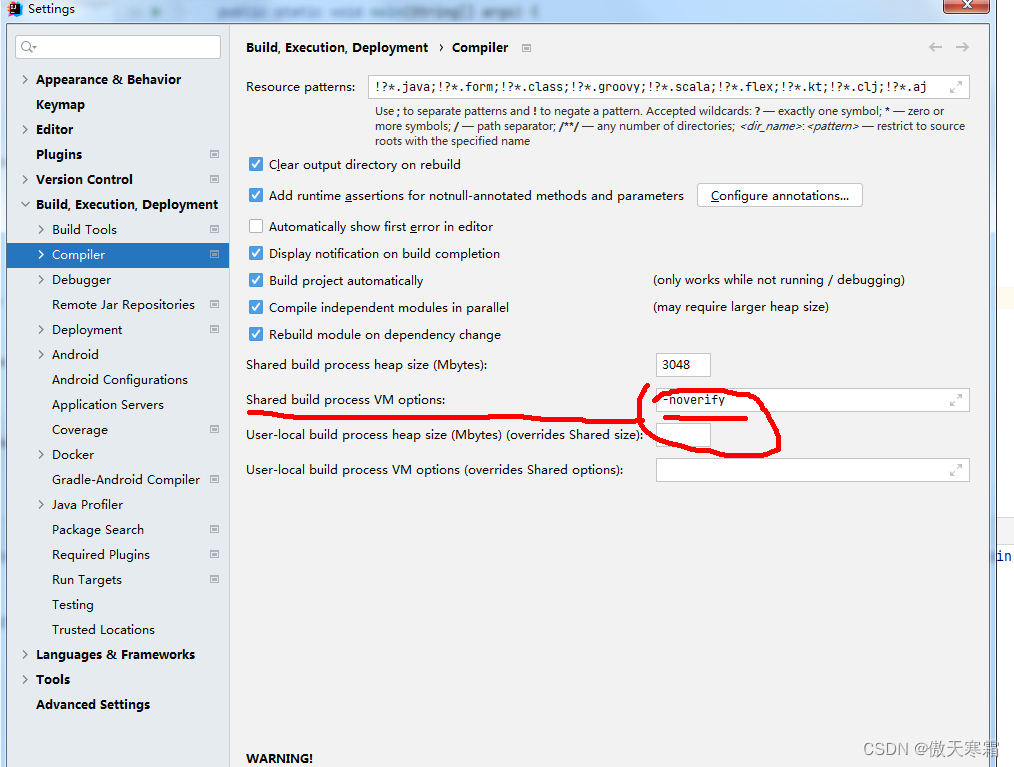Uncheck Clear output directory on rebuild
The width and height of the screenshot is (1014, 767).
(x=256, y=164)
